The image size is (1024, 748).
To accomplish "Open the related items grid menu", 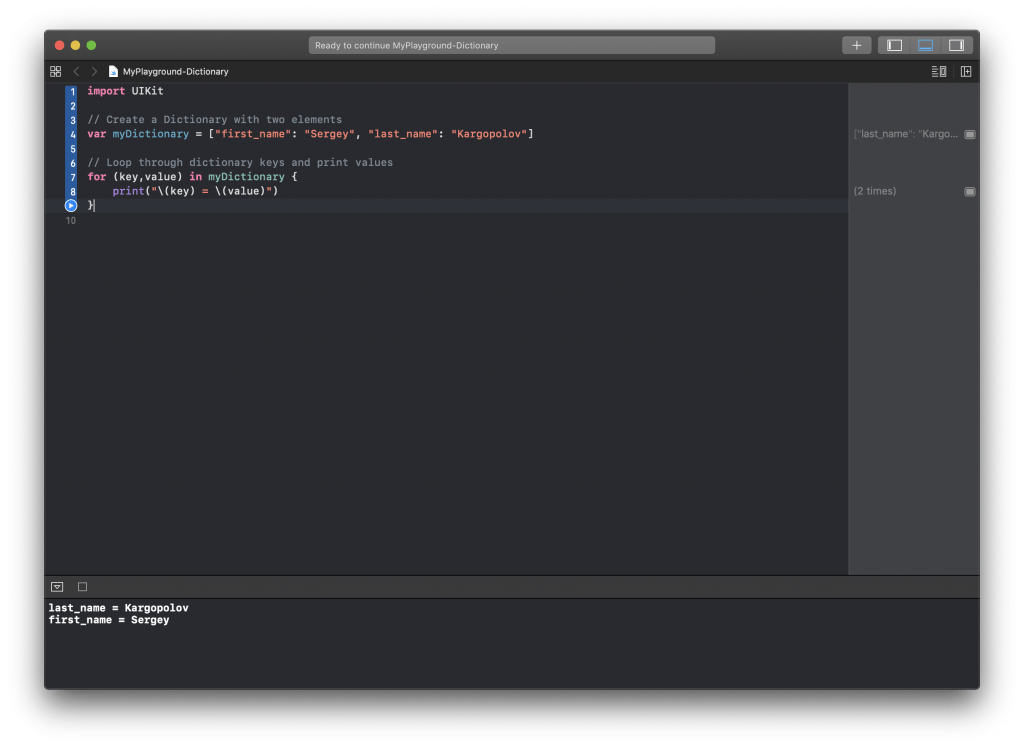I will click(56, 71).
